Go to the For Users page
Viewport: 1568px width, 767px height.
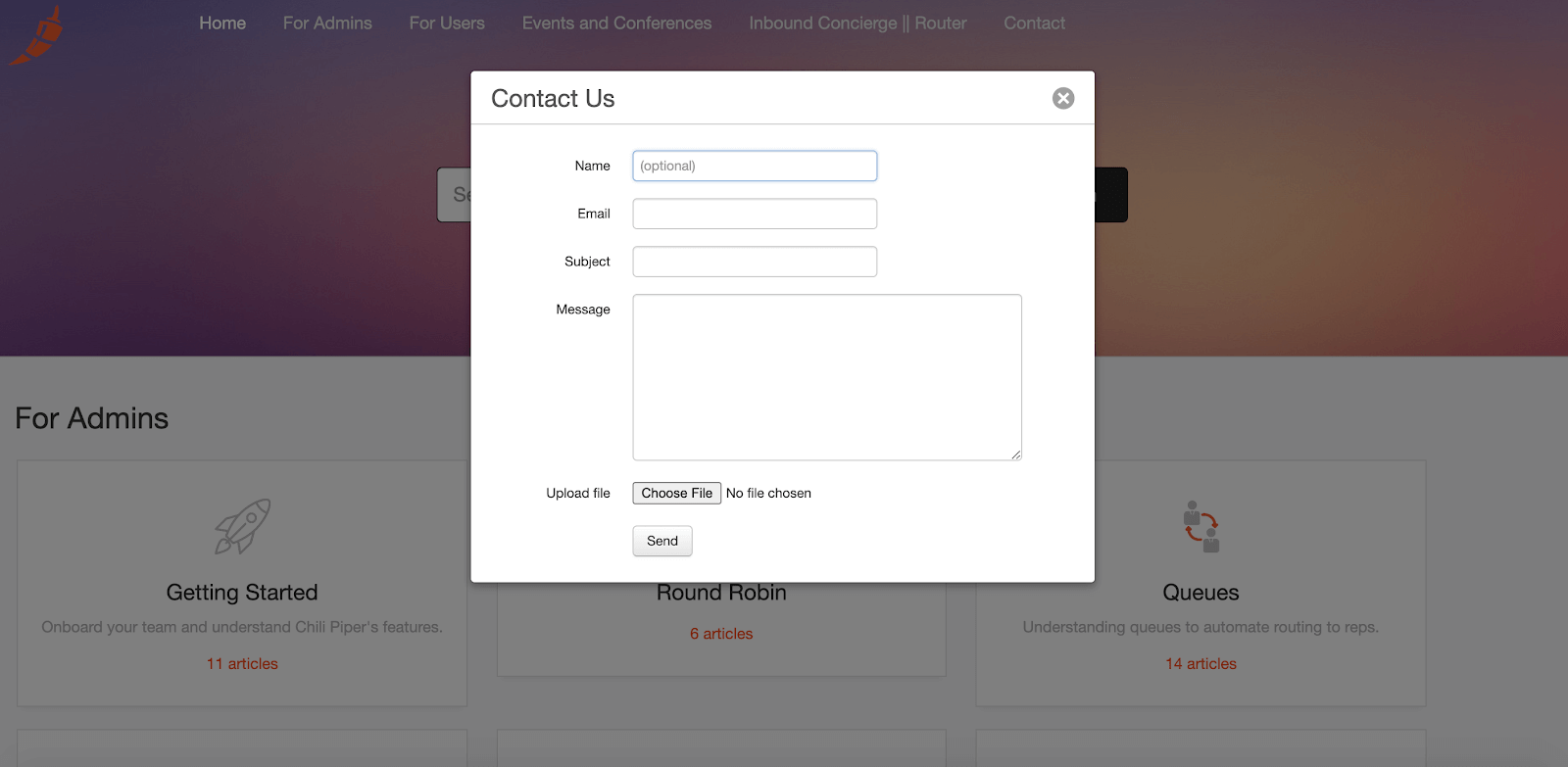click(447, 23)
